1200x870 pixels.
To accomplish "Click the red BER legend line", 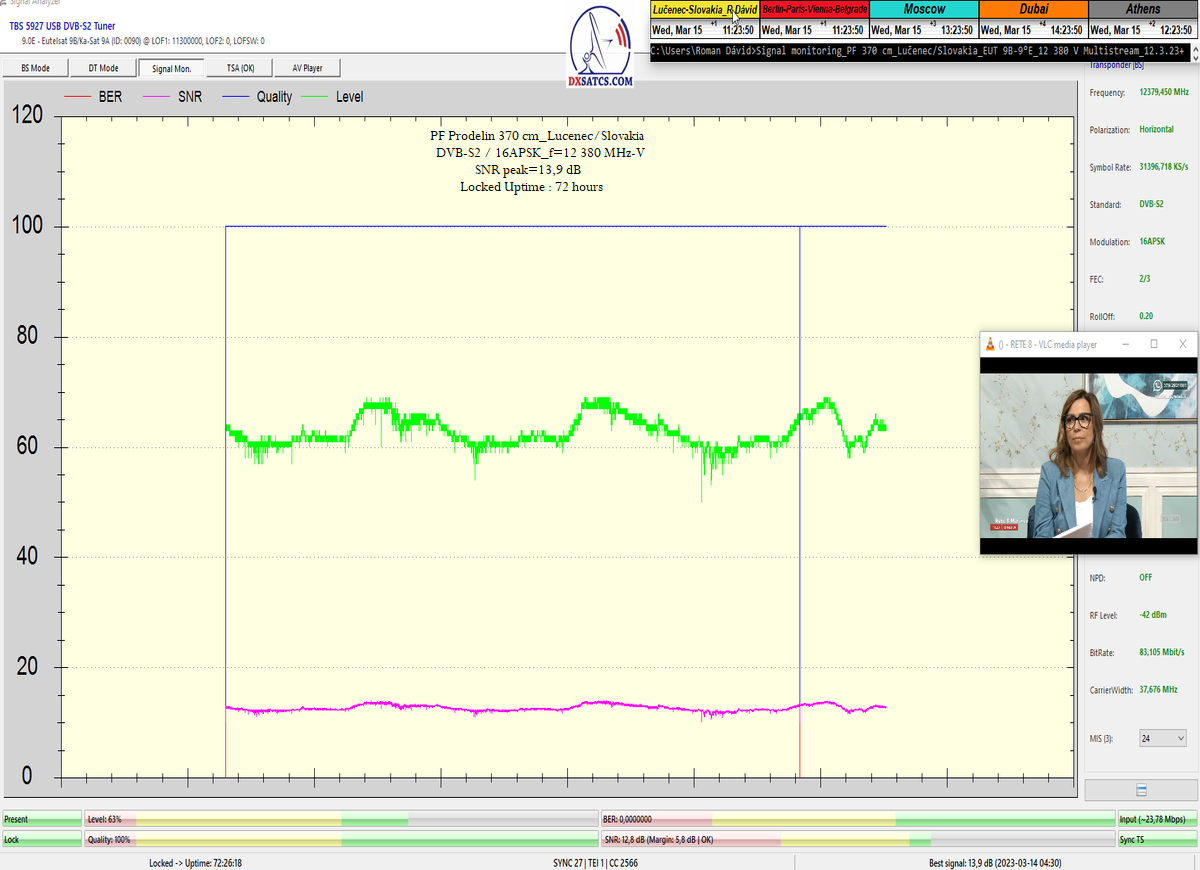I will [x=77, y=97].
